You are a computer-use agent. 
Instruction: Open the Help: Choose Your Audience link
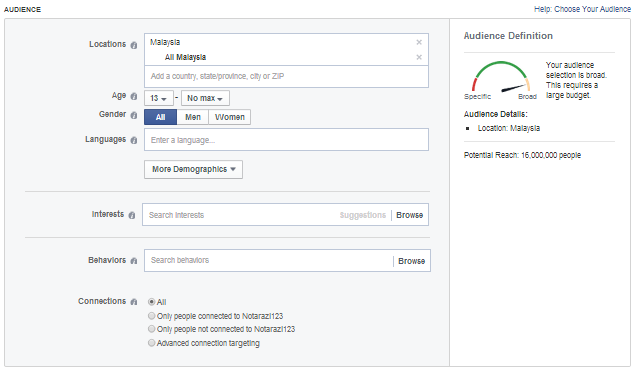pos(582,9)
